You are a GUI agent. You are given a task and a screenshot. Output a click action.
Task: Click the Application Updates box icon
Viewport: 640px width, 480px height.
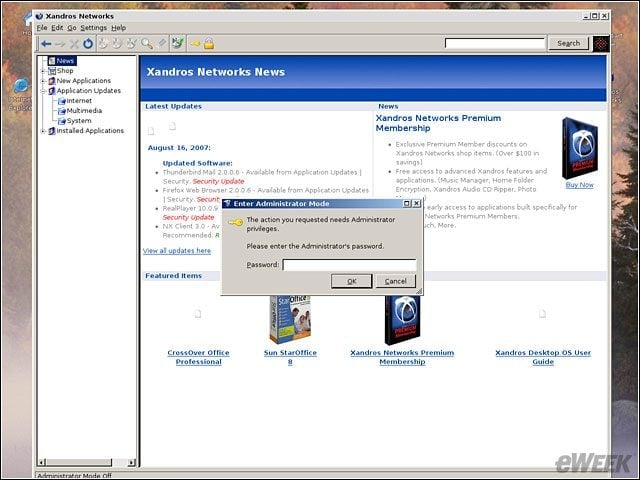coord(51,91)
